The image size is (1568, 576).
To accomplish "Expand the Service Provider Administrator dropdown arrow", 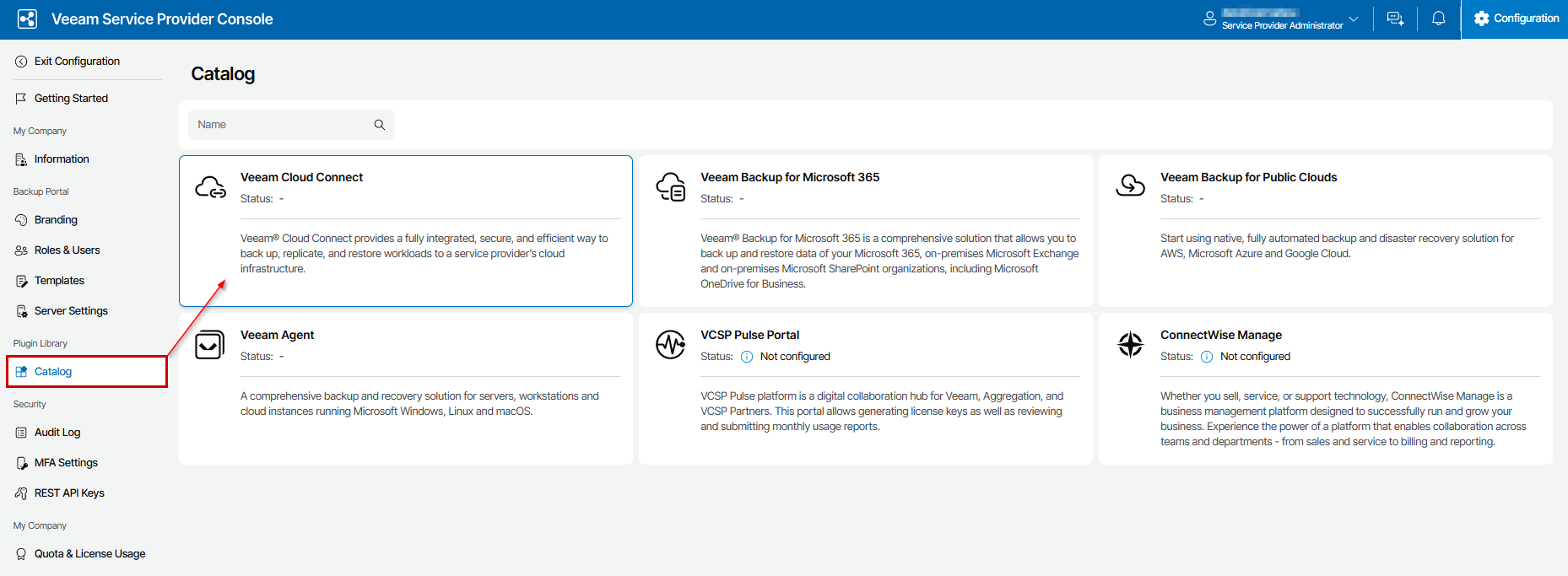I will [1354, 19].
